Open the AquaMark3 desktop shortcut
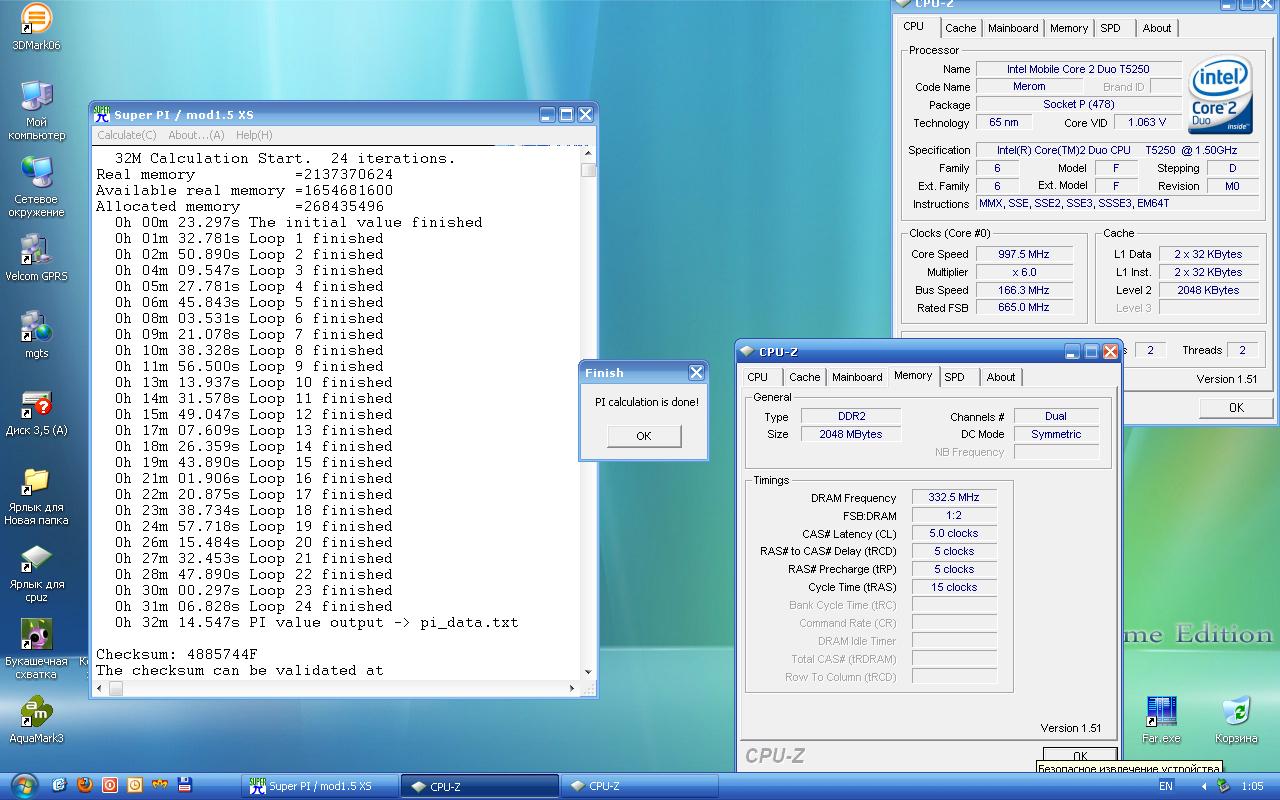This screenshot has width=1280, height=800. pyautogui.click(x=36, y=720)
